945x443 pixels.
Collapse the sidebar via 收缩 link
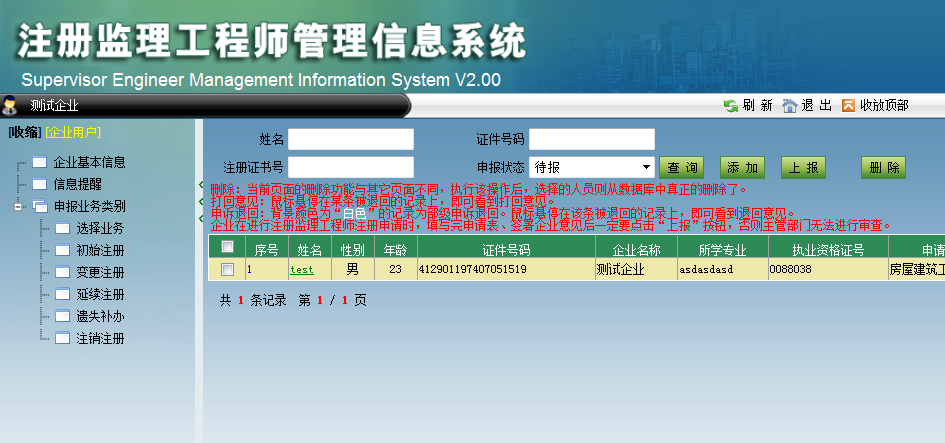pyautogui.click(x=25, y=132)
